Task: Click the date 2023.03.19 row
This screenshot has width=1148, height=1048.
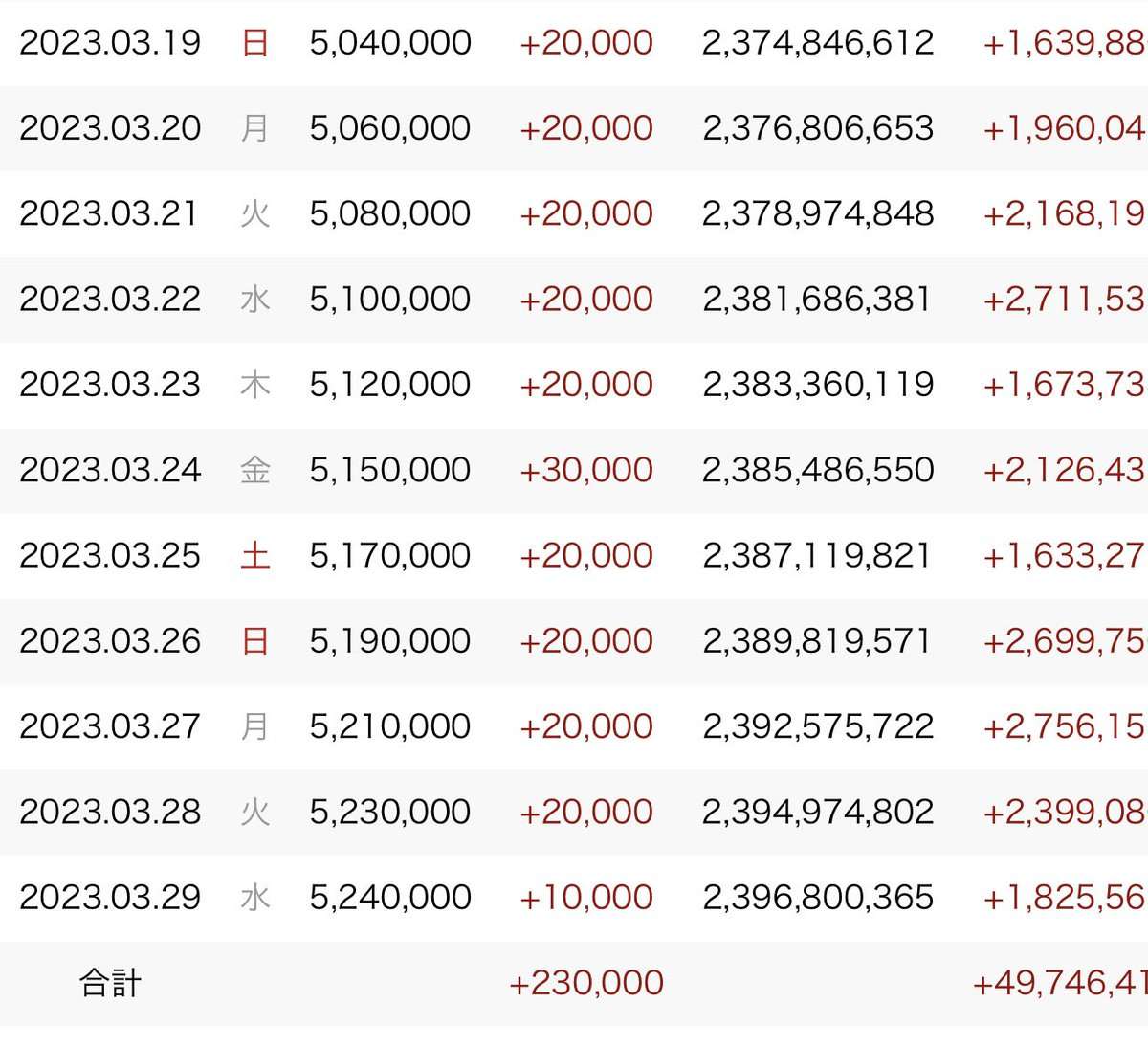Action: (110, 43)
